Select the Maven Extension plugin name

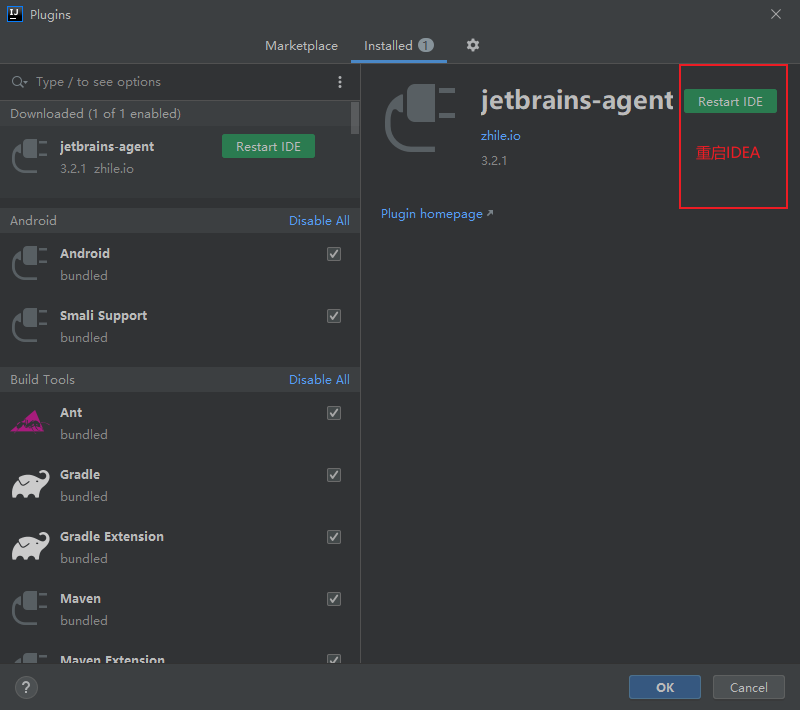[112, 658]
